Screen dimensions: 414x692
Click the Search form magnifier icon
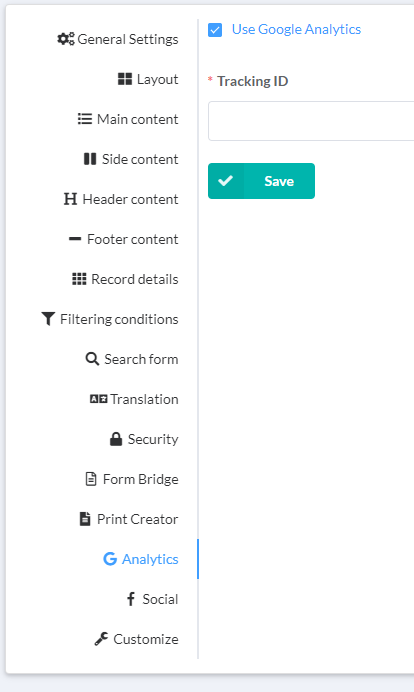[x=92, y=359]
